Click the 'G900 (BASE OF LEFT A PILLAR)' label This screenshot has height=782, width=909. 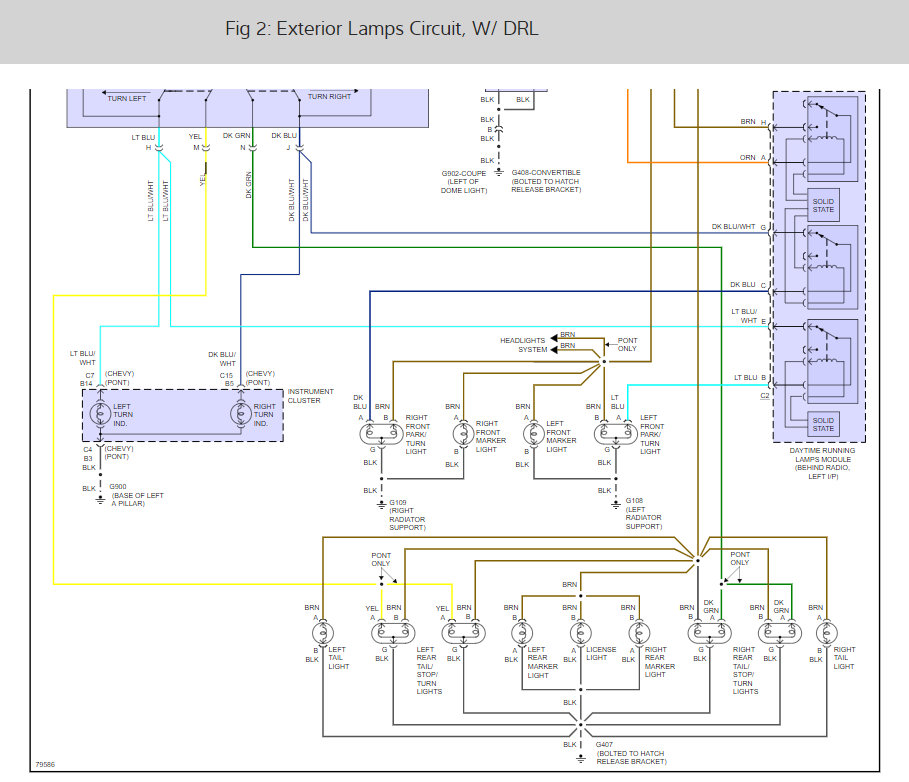point(136,495)
